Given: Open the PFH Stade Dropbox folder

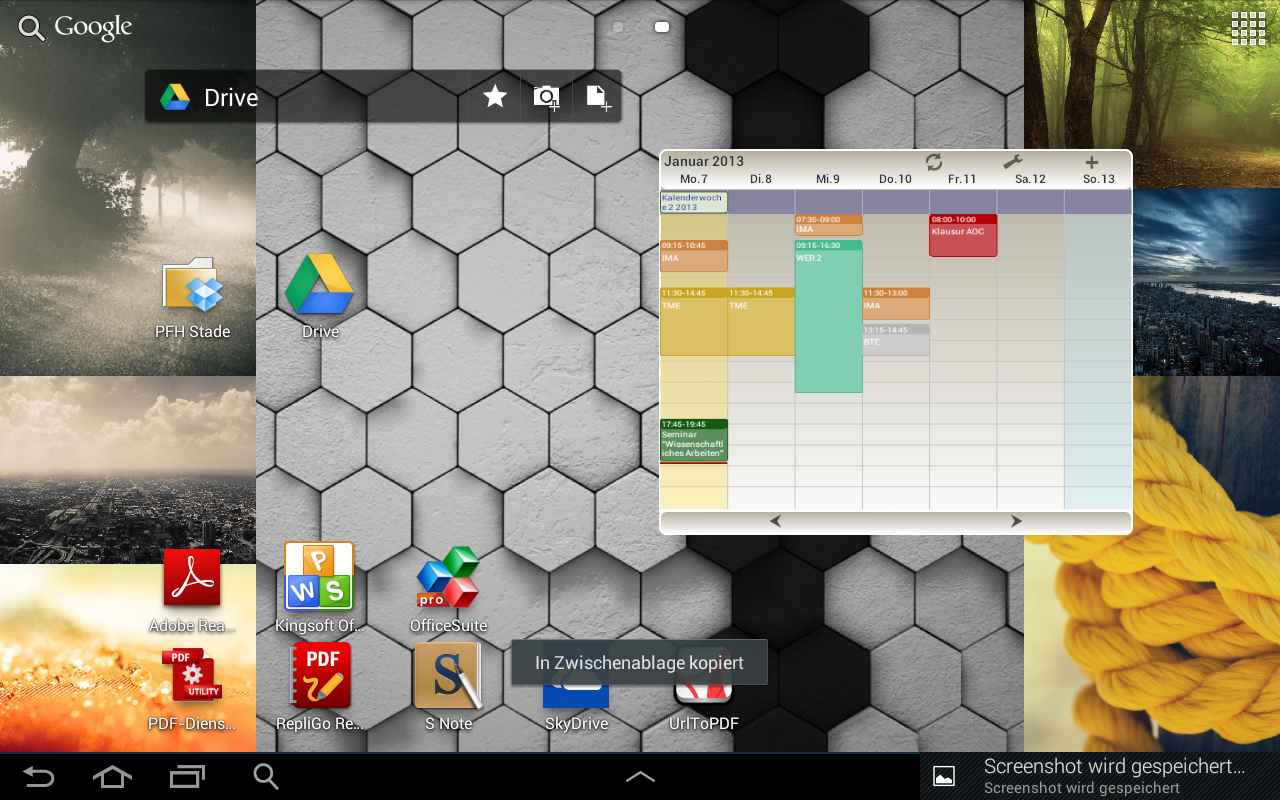Looking at the screenshot, I should (x=192, y=287).
